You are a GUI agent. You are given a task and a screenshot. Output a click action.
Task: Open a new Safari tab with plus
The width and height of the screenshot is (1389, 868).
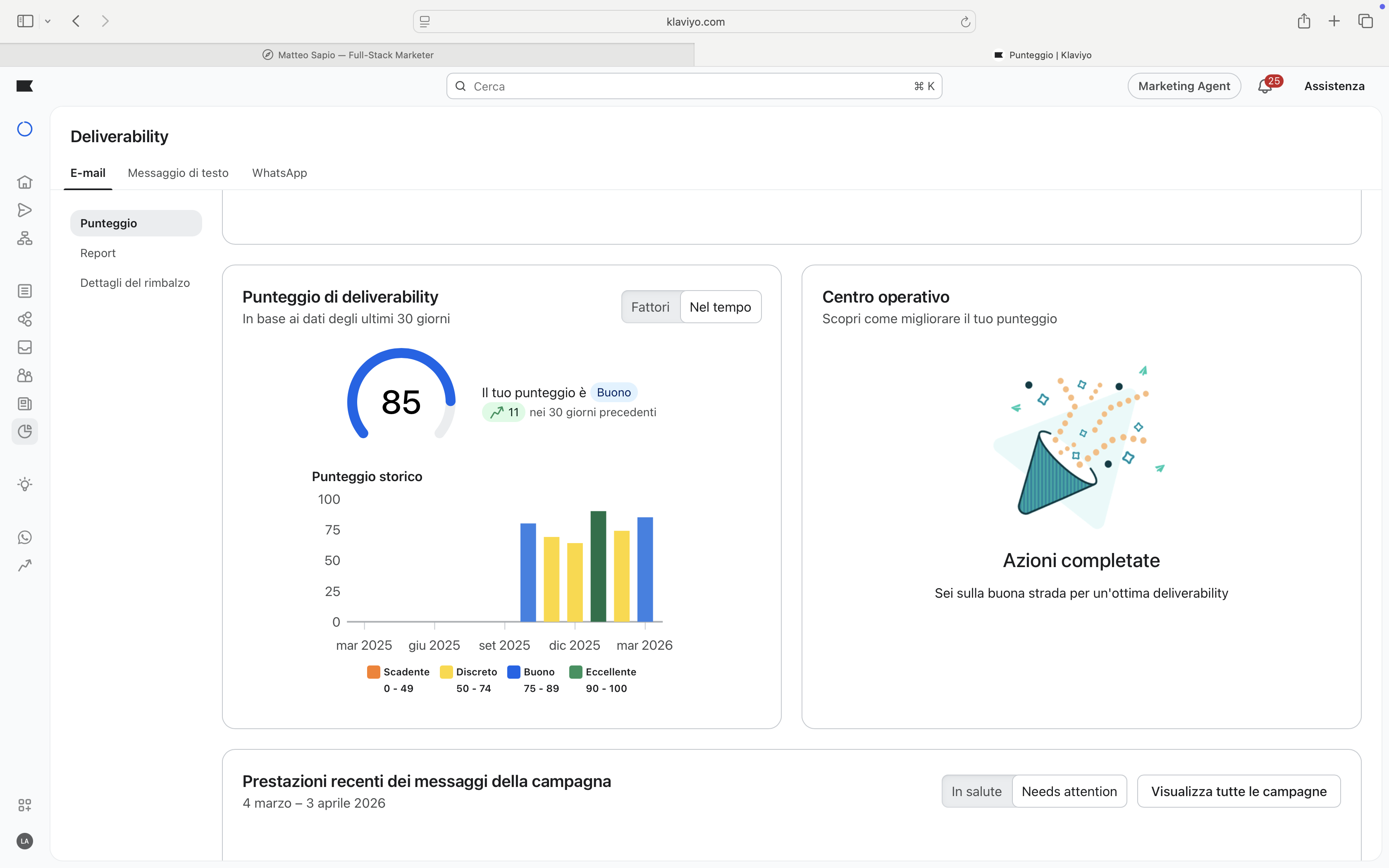point(1334,21)
